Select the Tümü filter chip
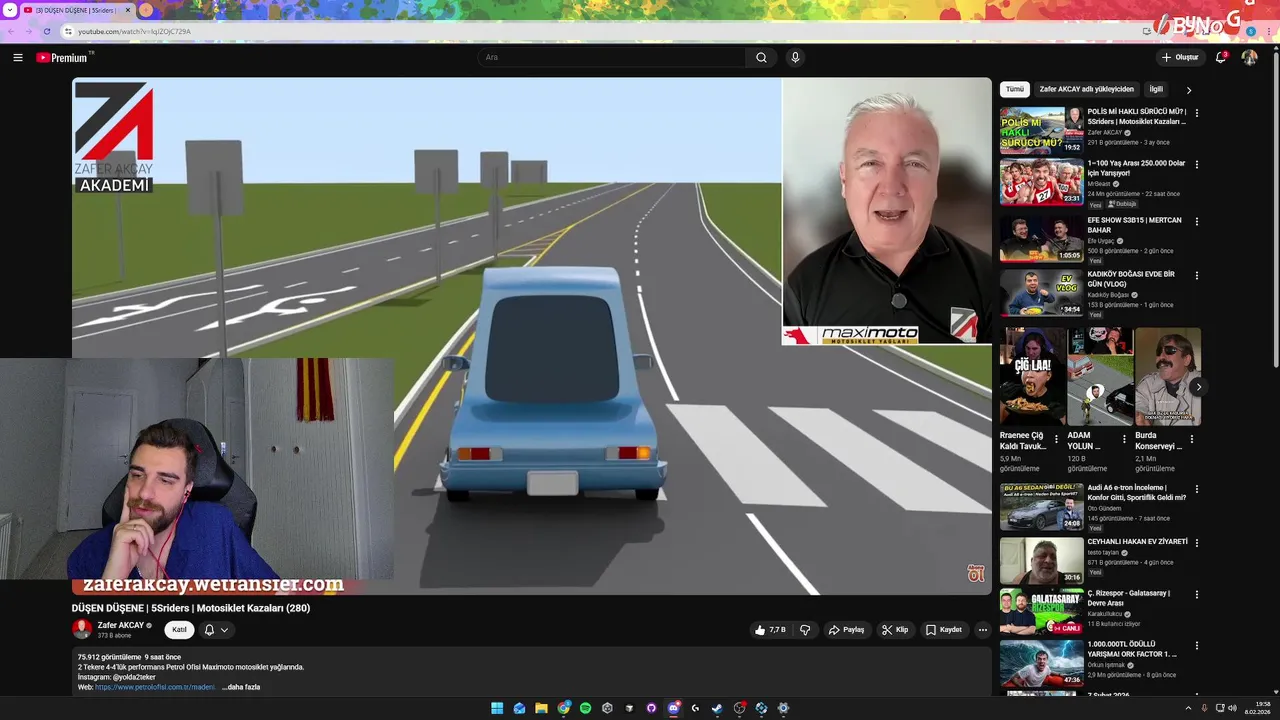1280x720 pixels. pyautogui.click(x=1015, y=89)
